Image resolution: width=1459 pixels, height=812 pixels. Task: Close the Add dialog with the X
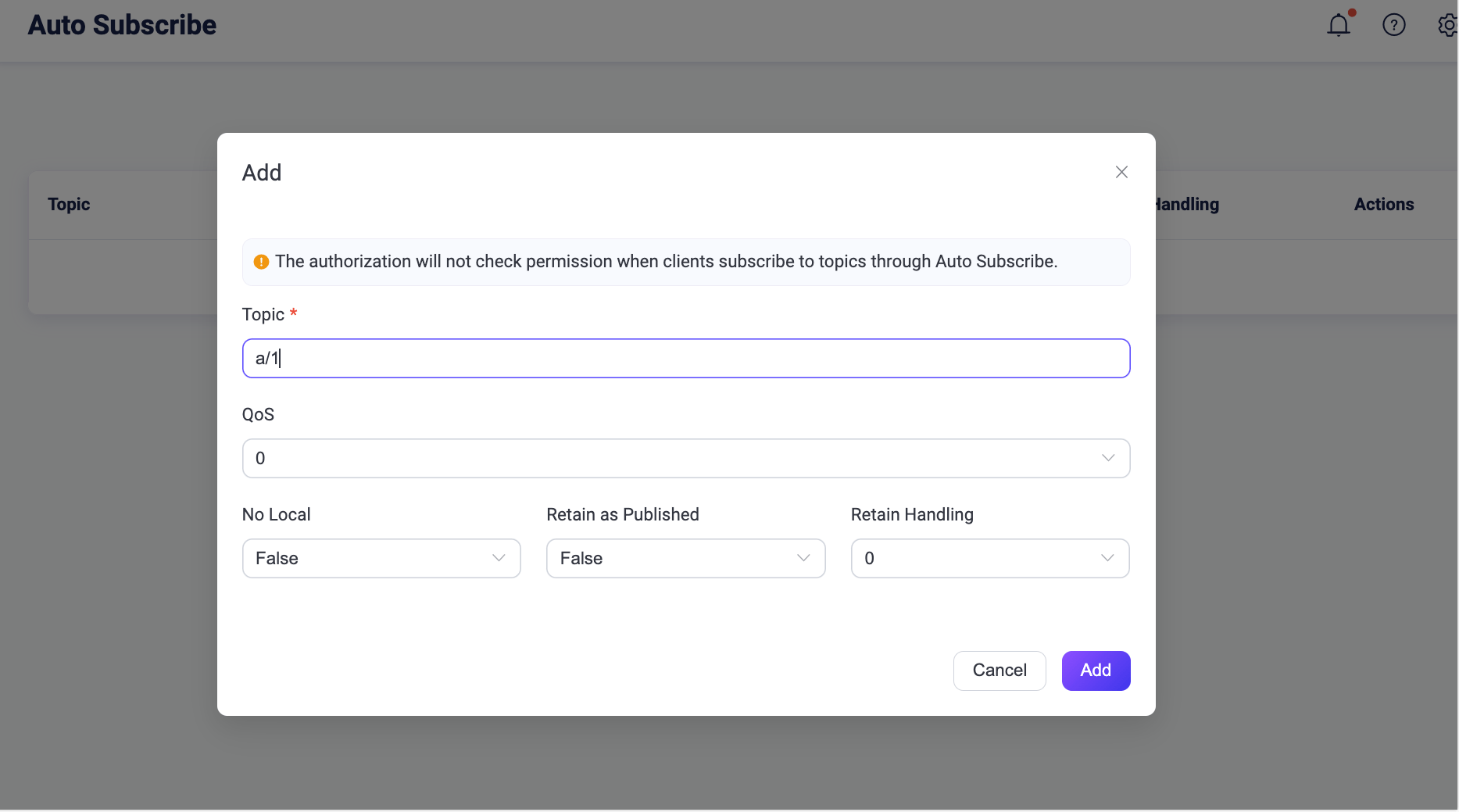[x=1121, y=172]
